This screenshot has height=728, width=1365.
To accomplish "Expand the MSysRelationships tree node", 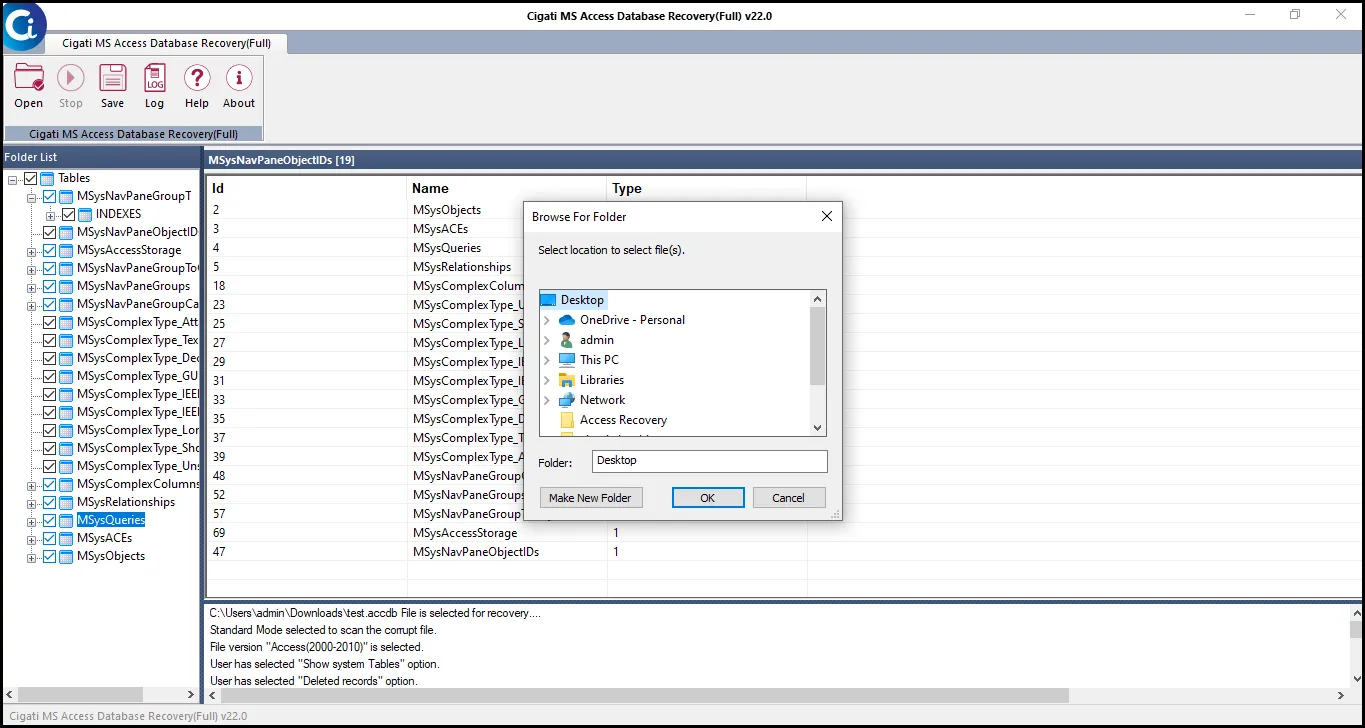I will [x=31, y=503].
